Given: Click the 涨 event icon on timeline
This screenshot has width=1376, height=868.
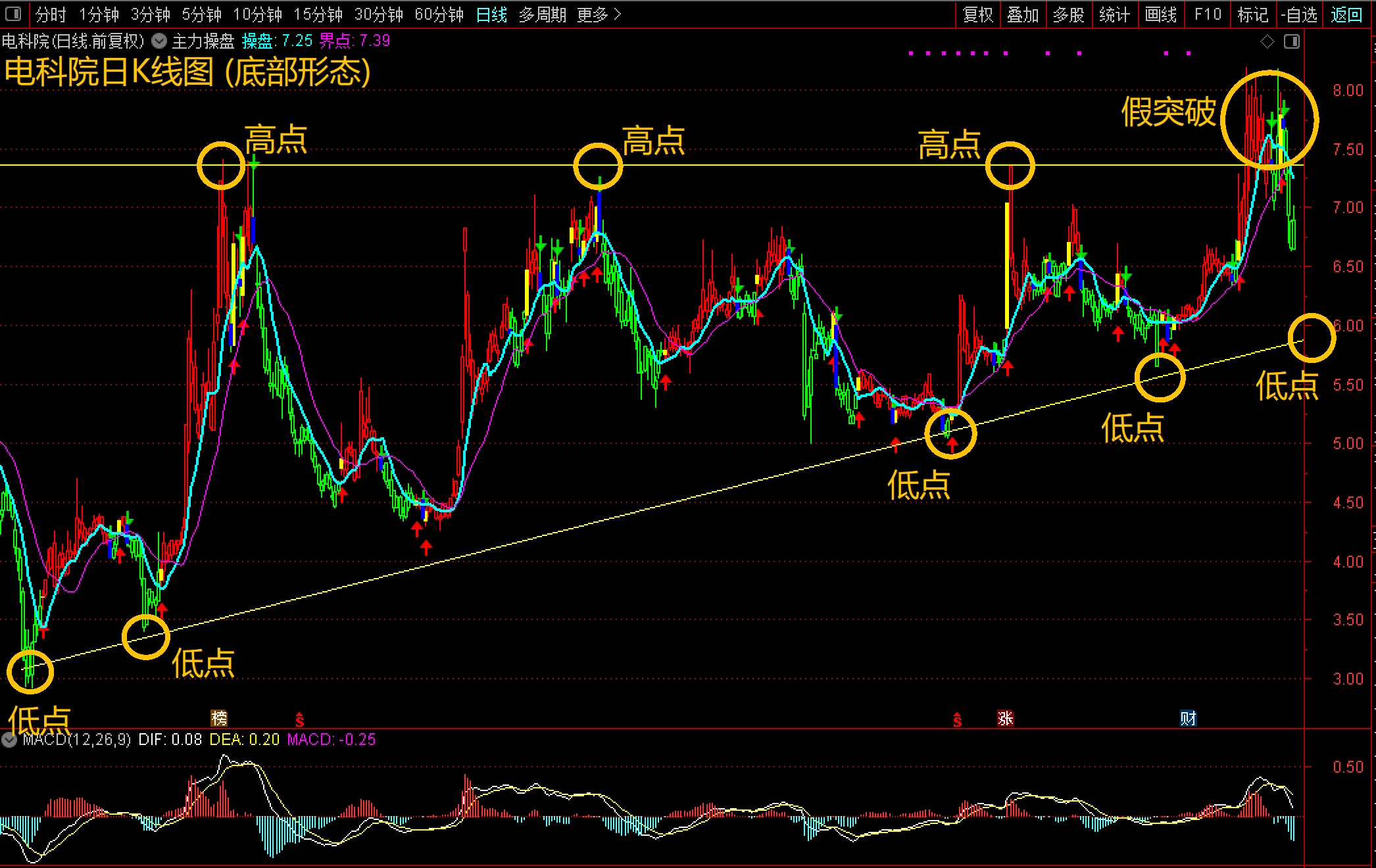Looking at the screenshot, I should (x=1005, y=718).
